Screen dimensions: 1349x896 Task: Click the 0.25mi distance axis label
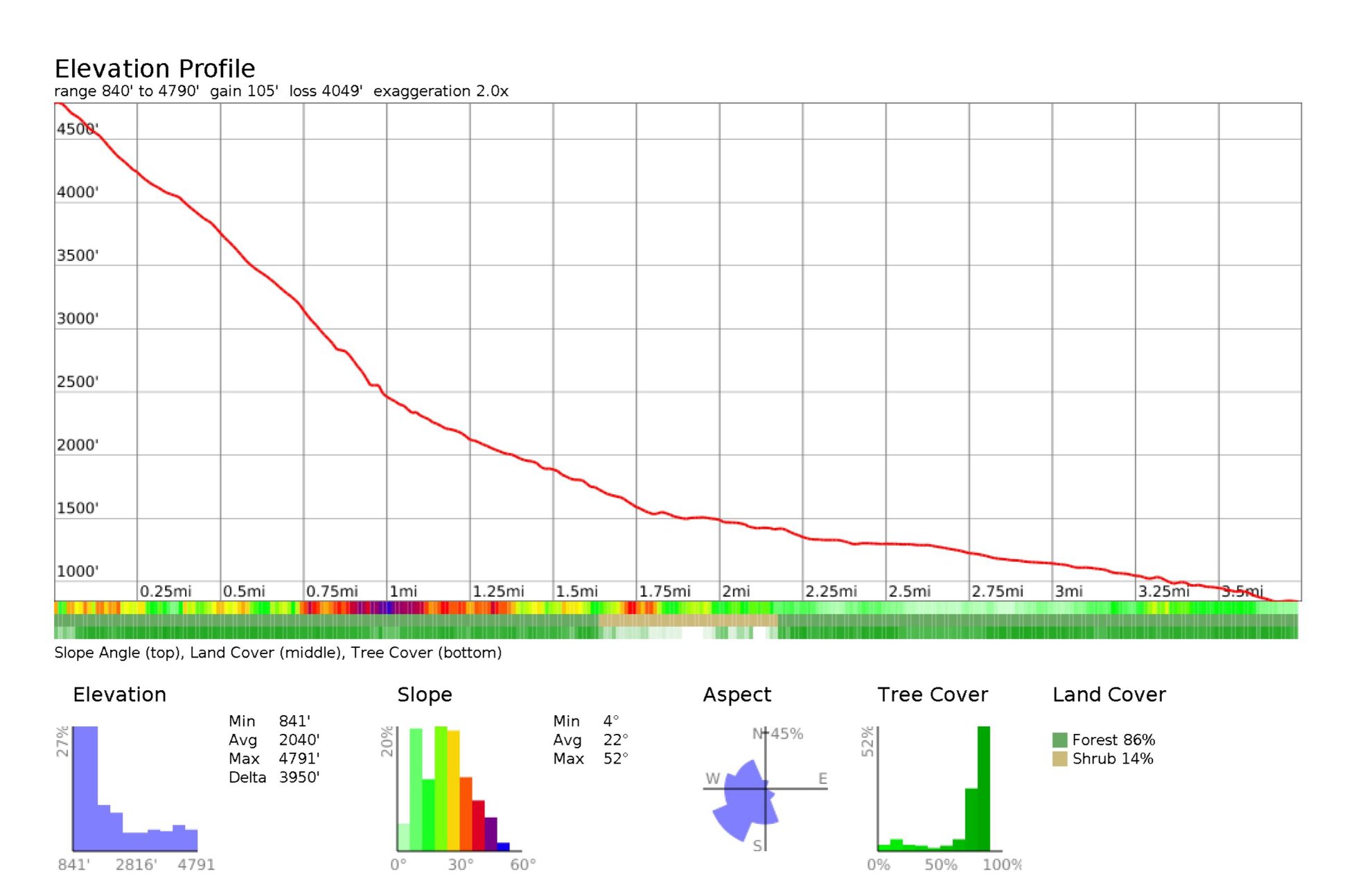165,591
